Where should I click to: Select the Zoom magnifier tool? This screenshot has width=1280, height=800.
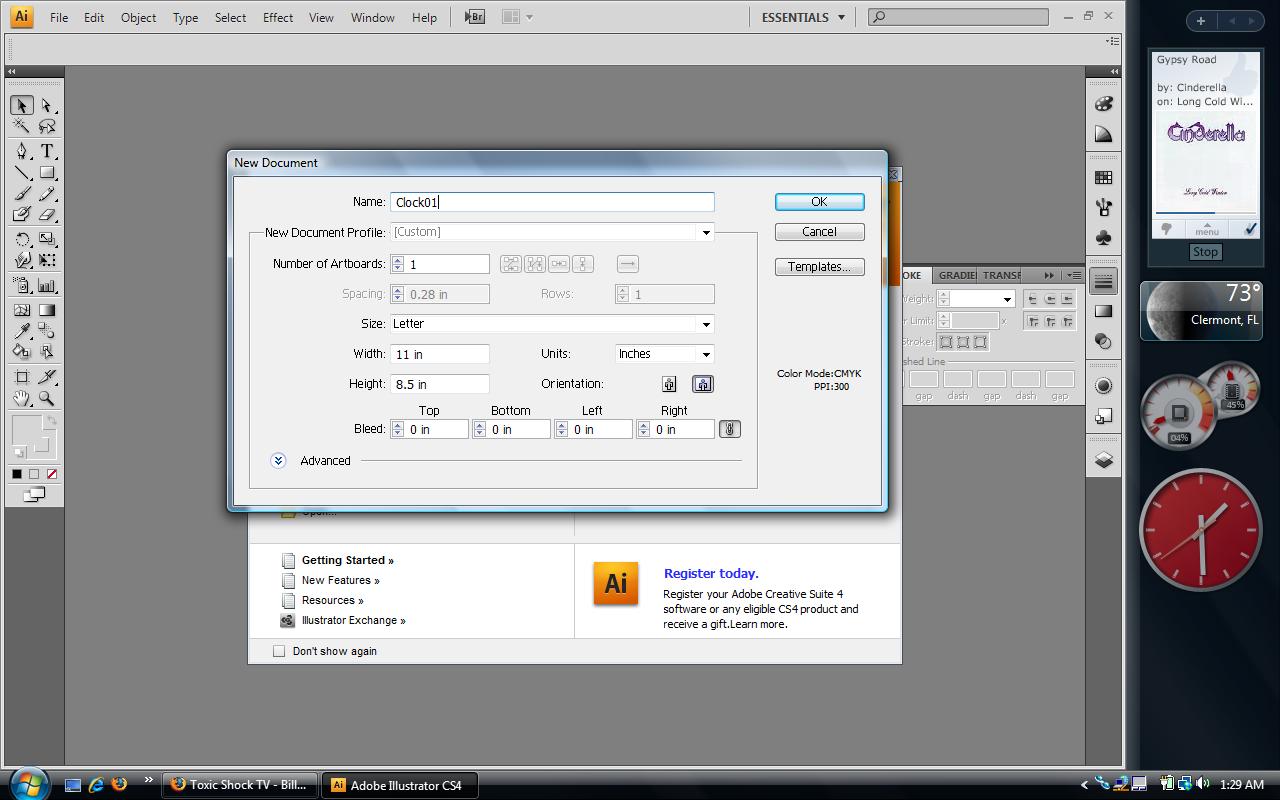tap(47, 398)
